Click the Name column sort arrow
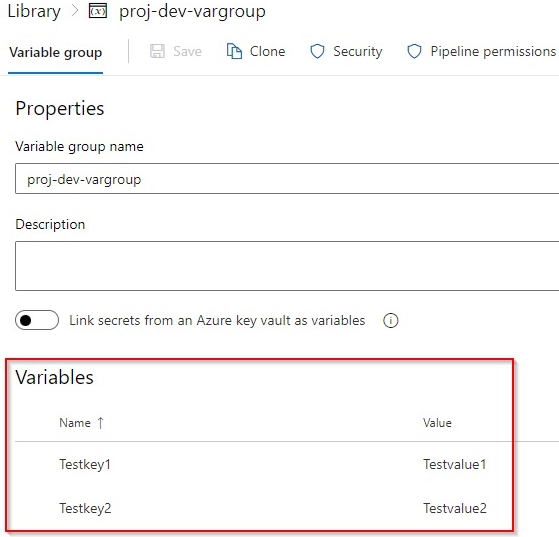This screenshot has height=537, width=559. coord(101,423)
